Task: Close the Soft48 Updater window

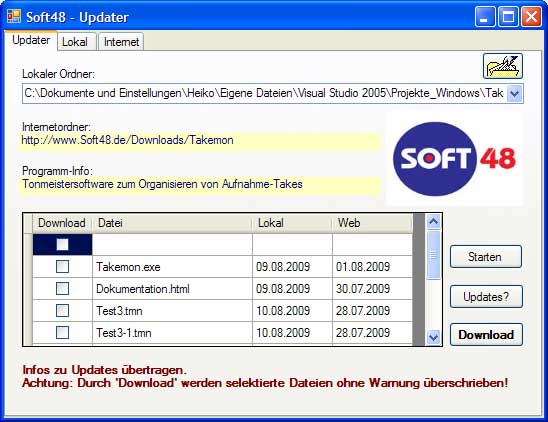Action: [531, 16]
